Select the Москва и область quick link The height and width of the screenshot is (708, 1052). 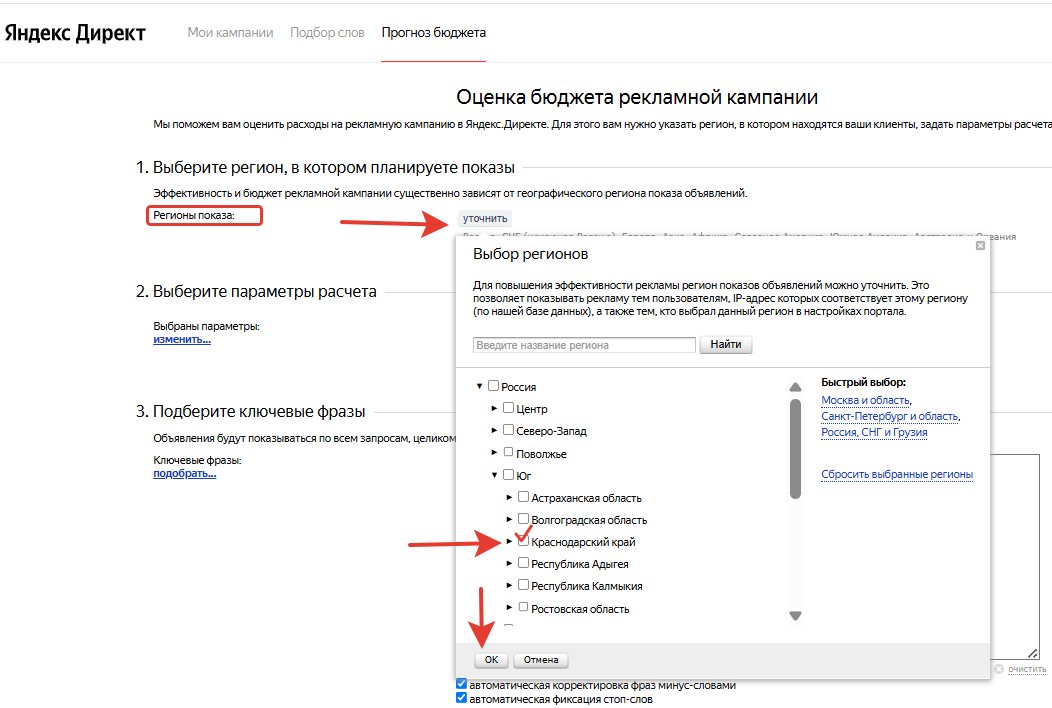click(x=865, y=400)
